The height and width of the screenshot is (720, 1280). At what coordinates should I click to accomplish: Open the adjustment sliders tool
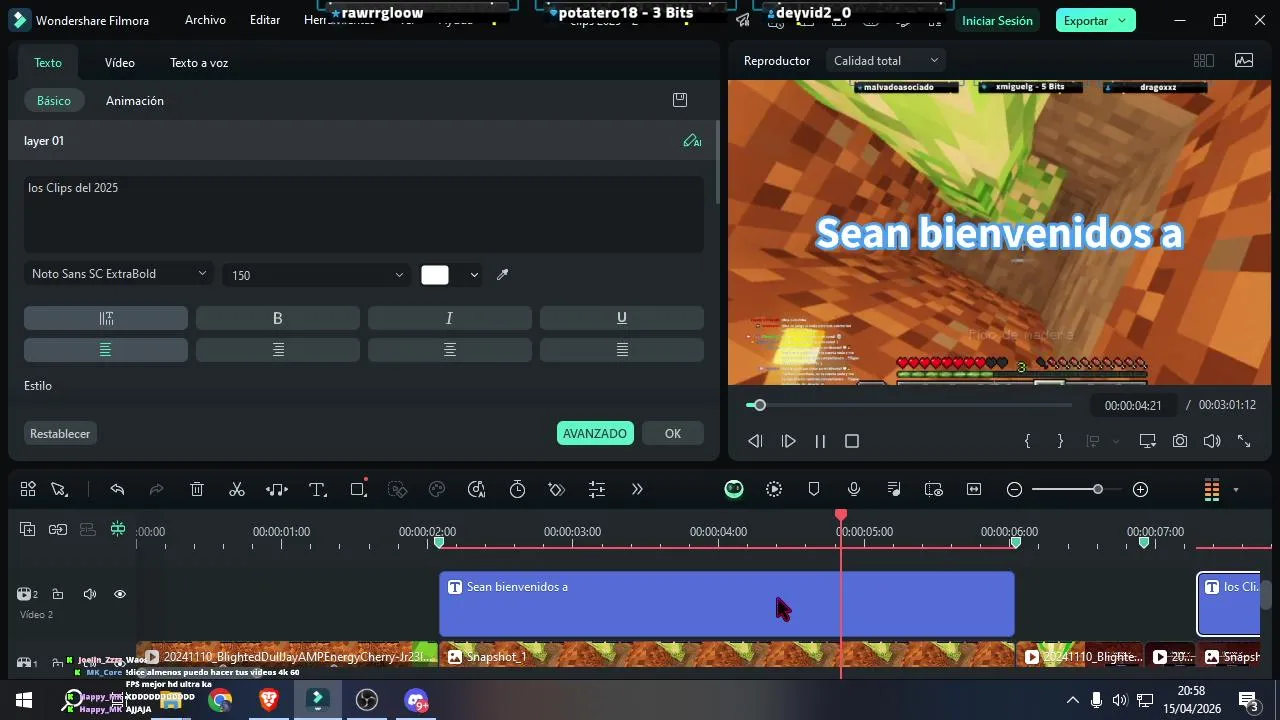597,489
